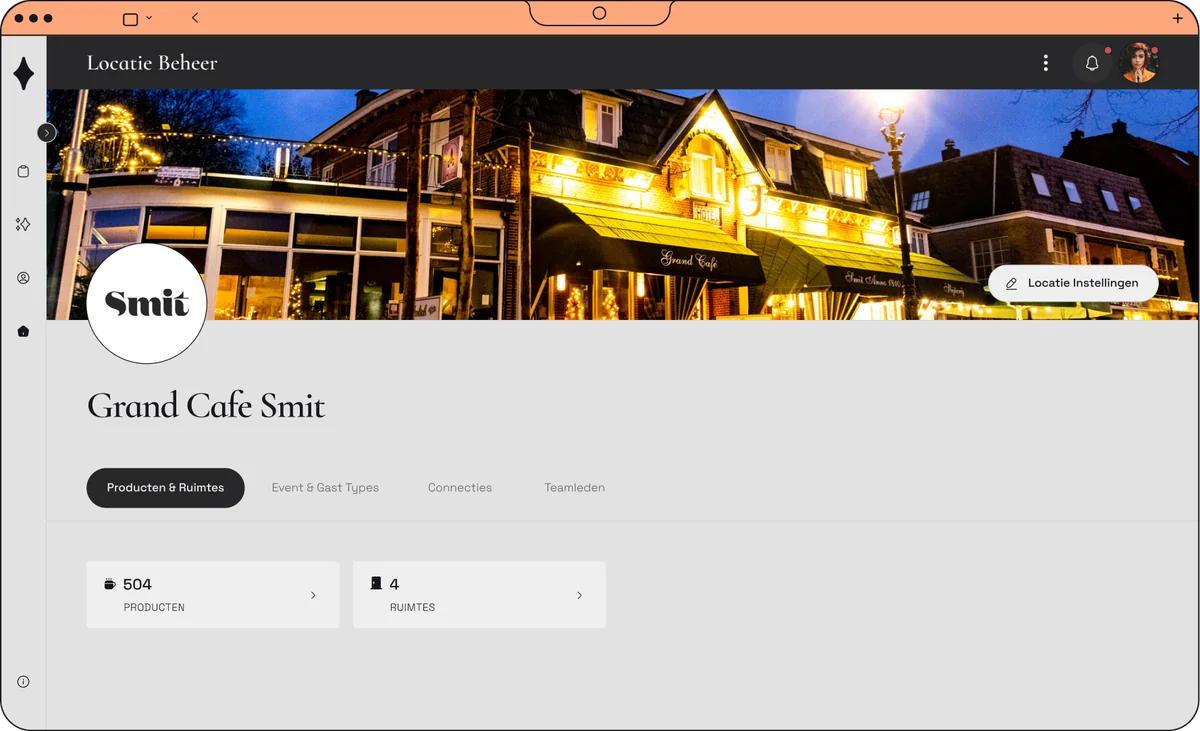Select the house location icon in sidebar
1200x731 pixels.
point(23,331)
